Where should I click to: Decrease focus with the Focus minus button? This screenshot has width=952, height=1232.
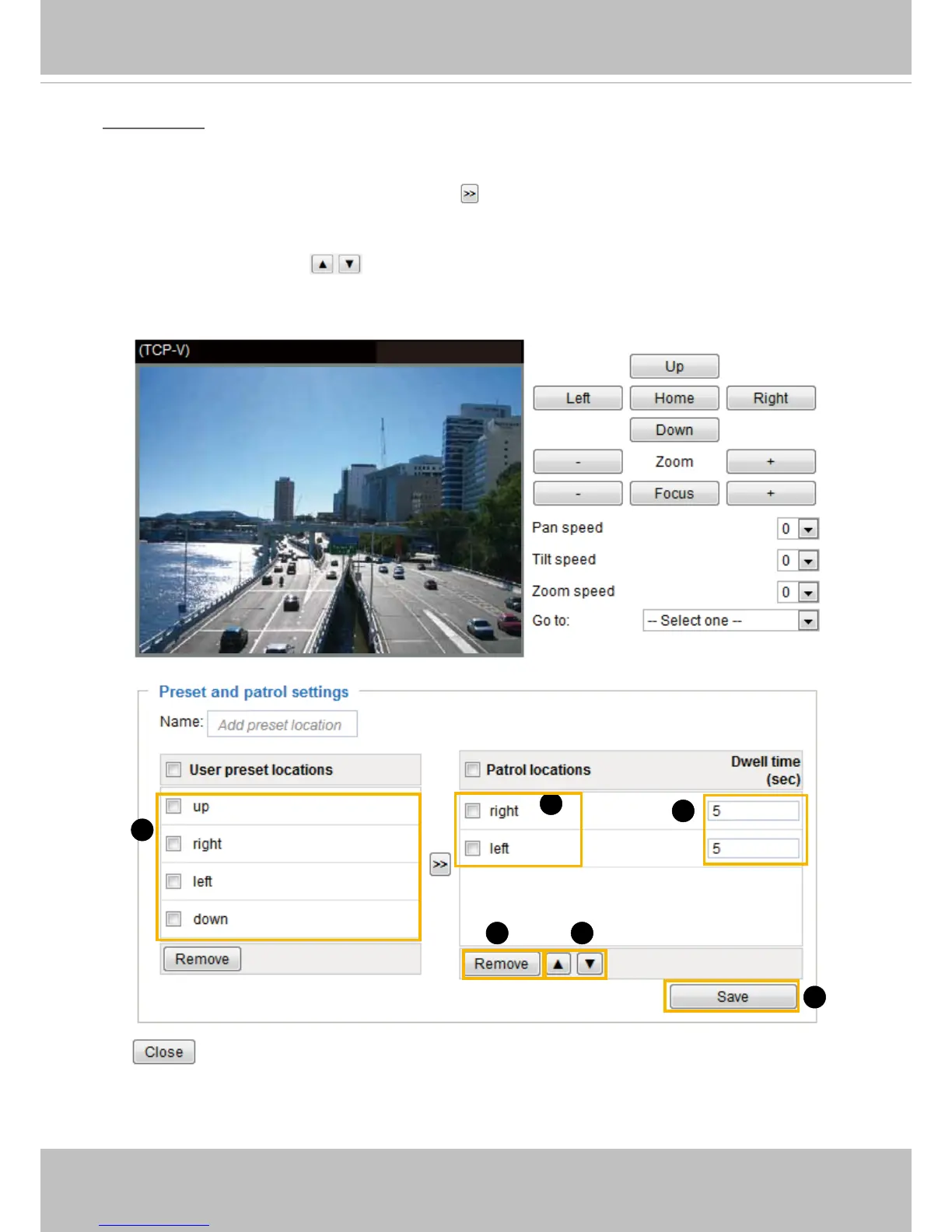[x=577, y=494]
